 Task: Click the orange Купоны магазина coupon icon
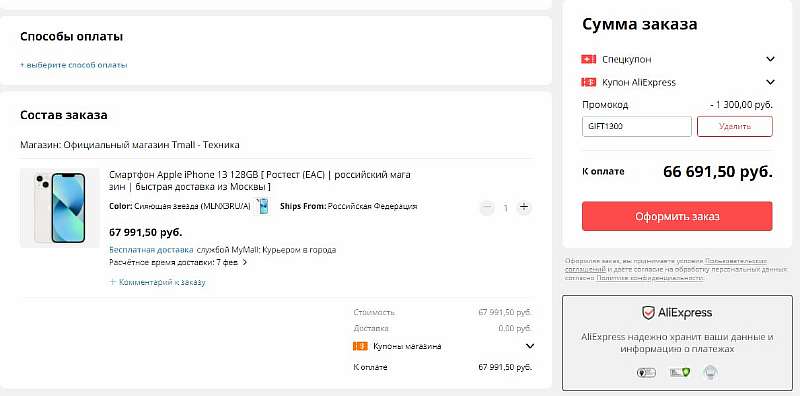pyautogui.click(x=360, y=346)
